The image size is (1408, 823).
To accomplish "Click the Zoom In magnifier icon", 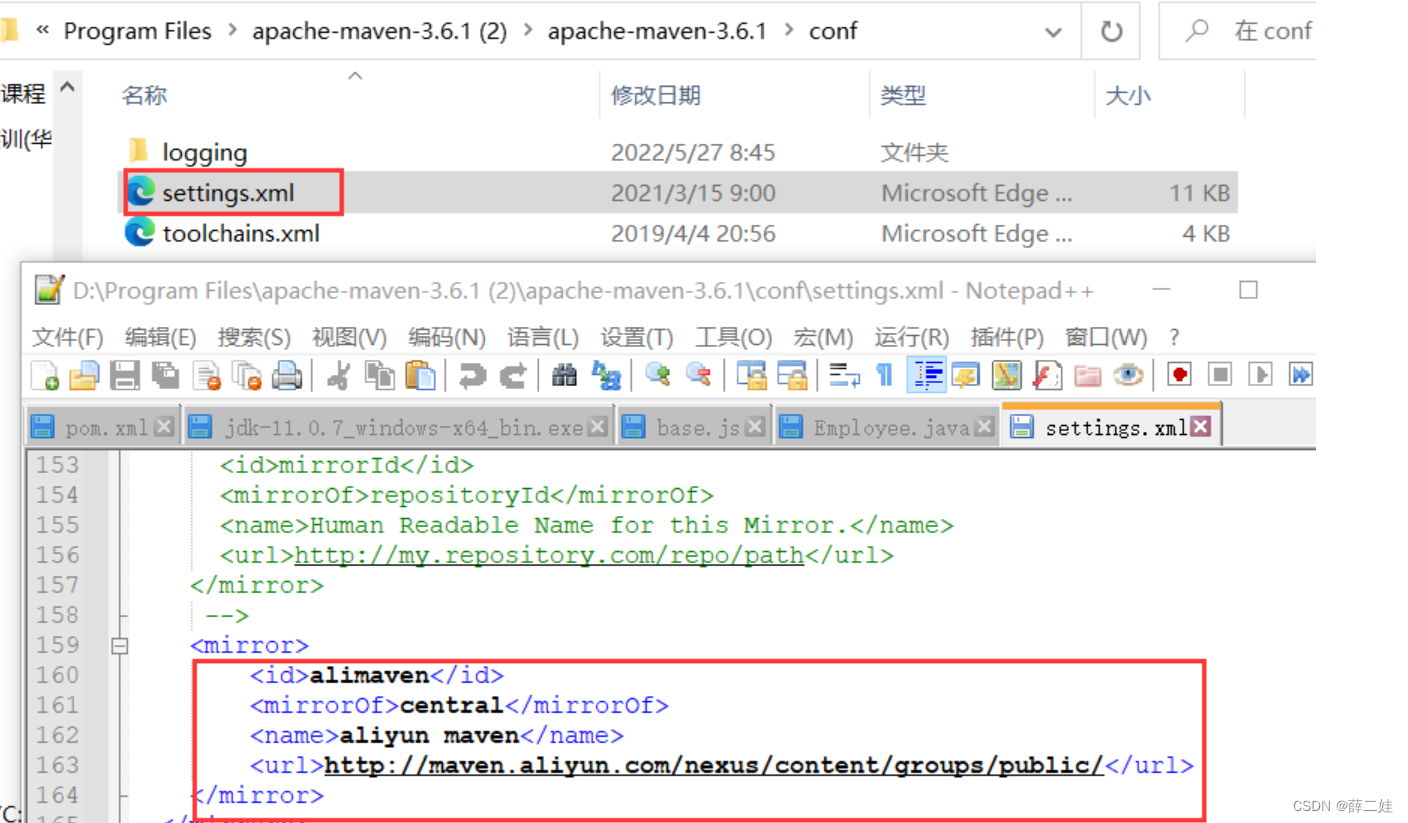I will tap(658, 376).
